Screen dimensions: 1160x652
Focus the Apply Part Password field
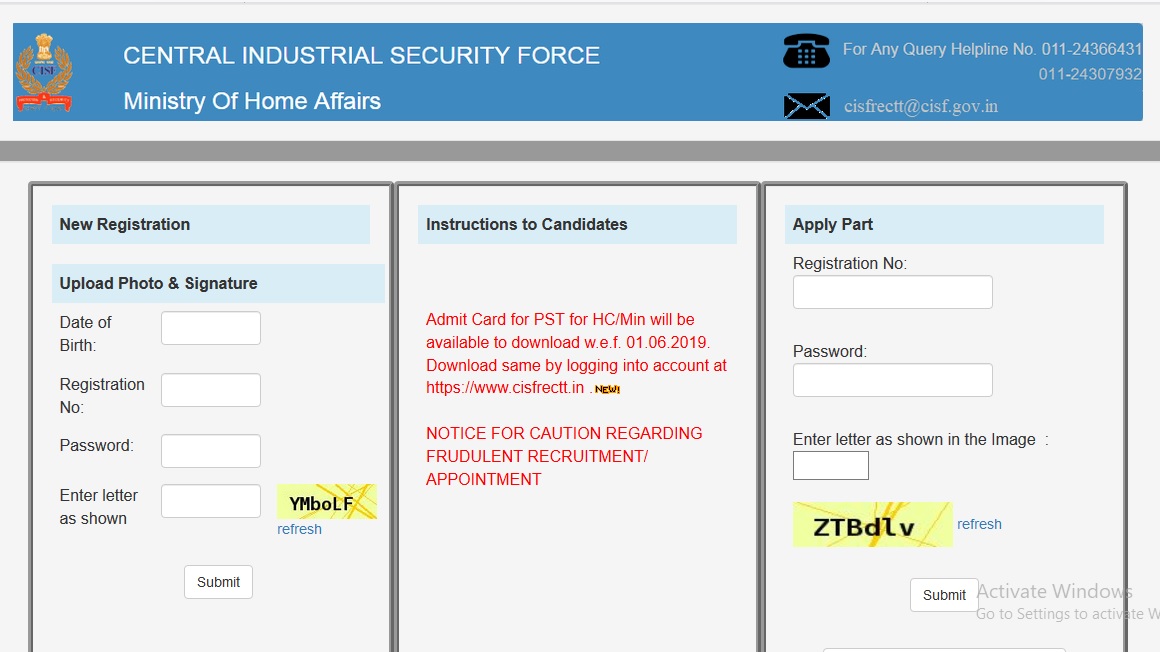click(x=892, y=380)
